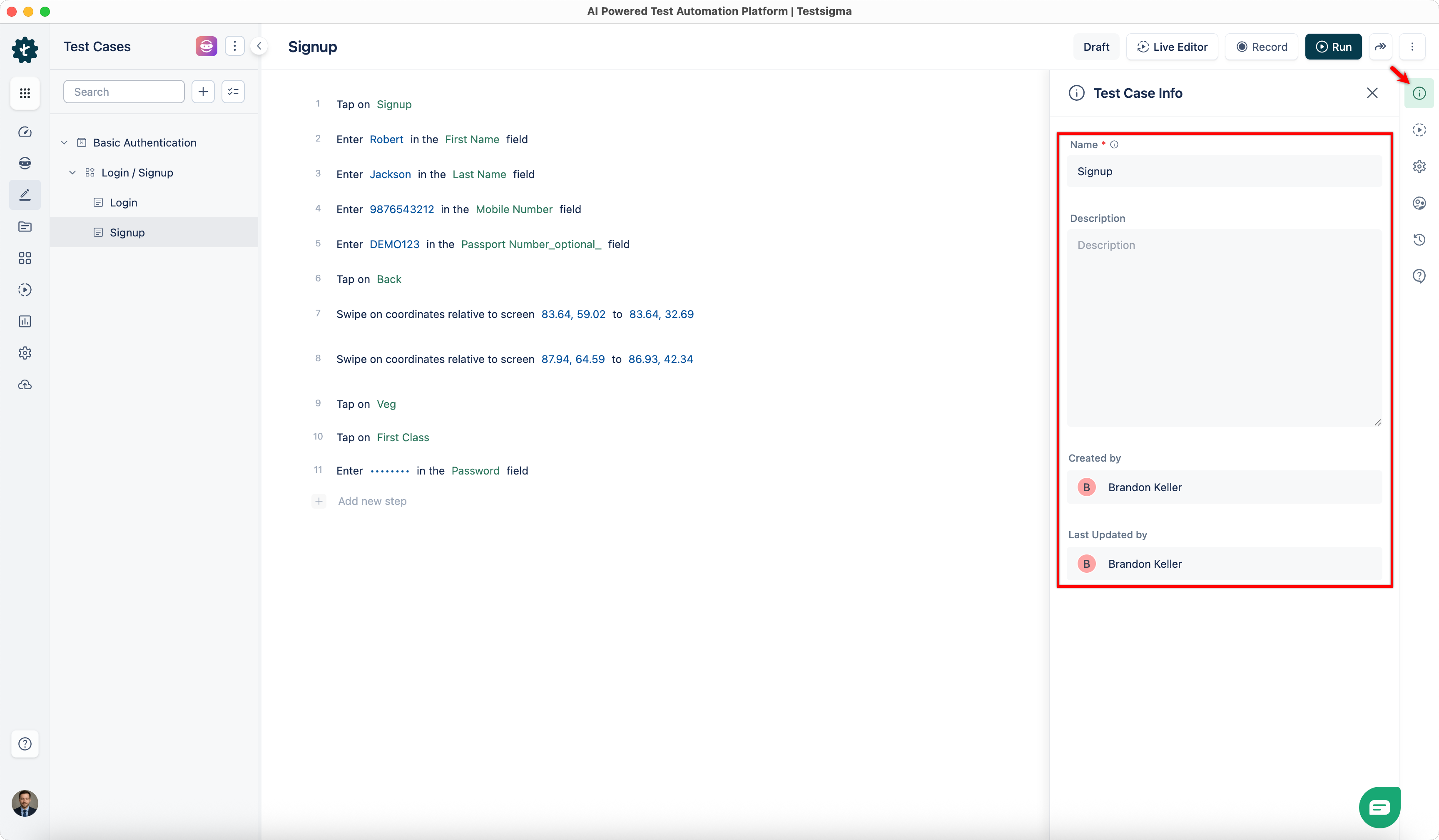
Task: Open the apps grid launcher at top of sidebar
Action: (25, 93)
